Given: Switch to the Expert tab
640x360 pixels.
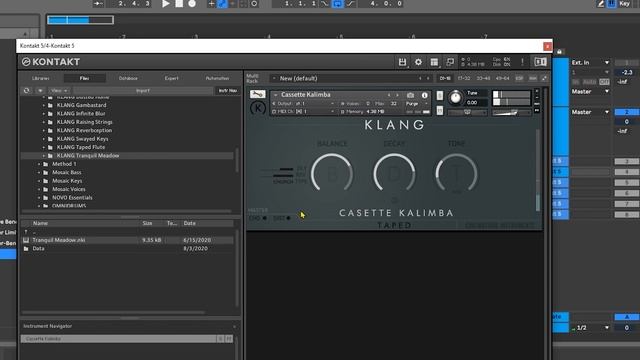Looking at the screenshot, I should click(x=171, y=78).
